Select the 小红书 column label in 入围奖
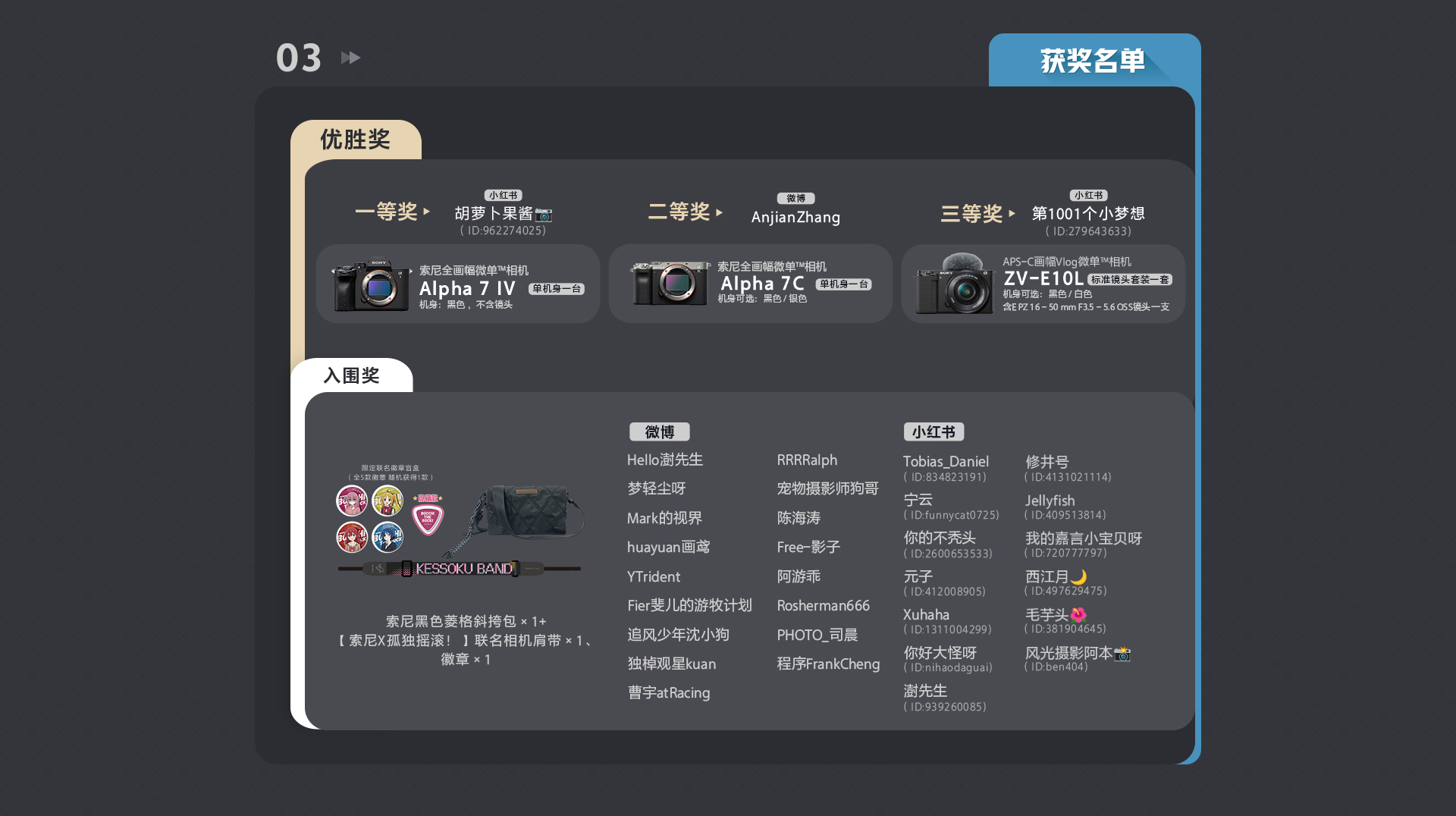Viewport: 1456px width, 816px height. coord(934,432)
